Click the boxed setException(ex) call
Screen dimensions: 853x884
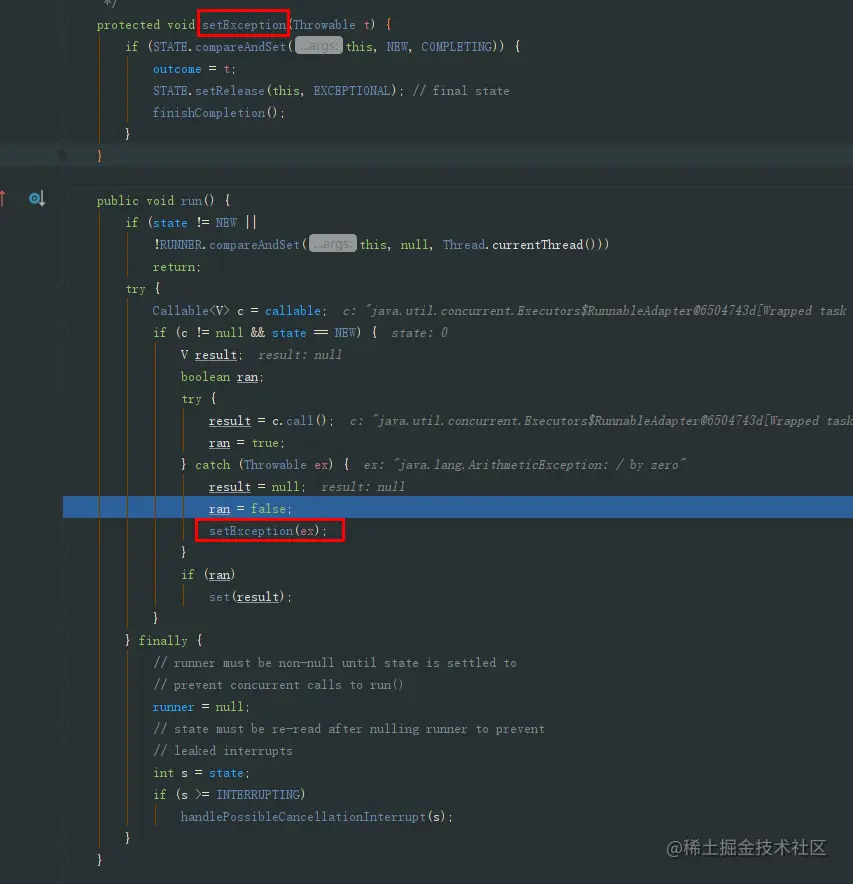pyautogui.click(x=269, y=531)
